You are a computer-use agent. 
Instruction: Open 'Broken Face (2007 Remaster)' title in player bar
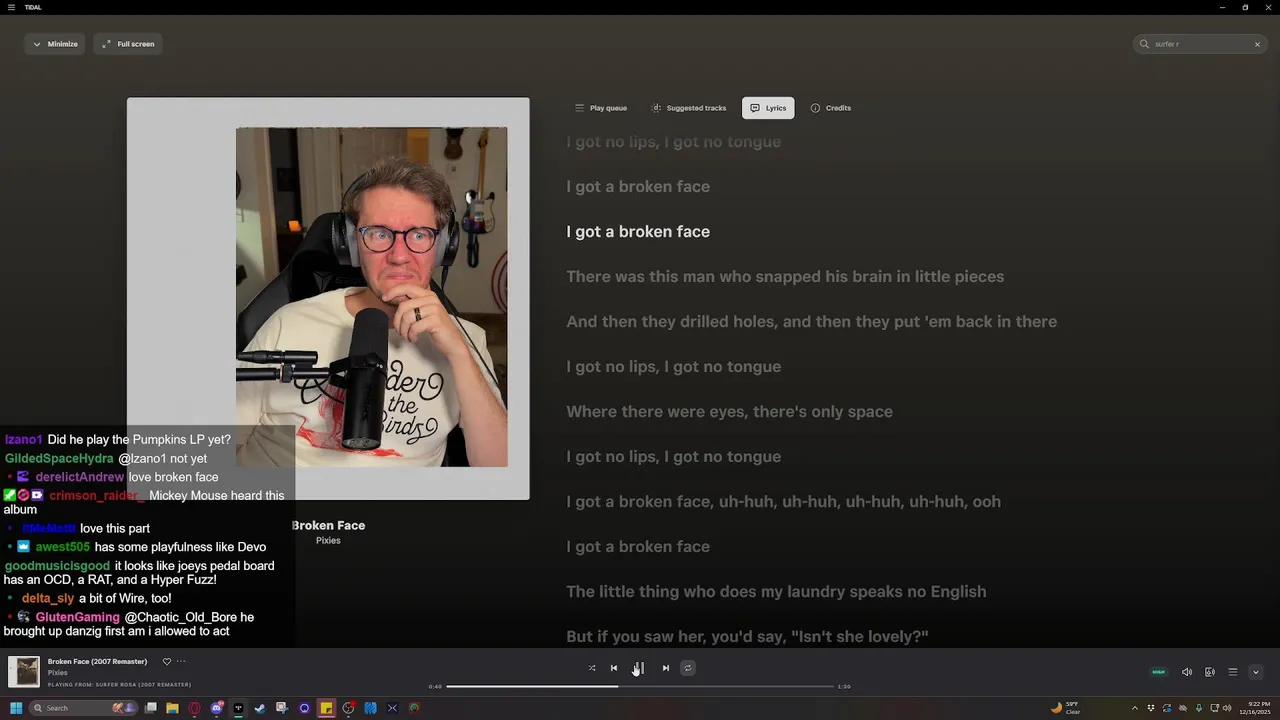[x=97, y=661]
